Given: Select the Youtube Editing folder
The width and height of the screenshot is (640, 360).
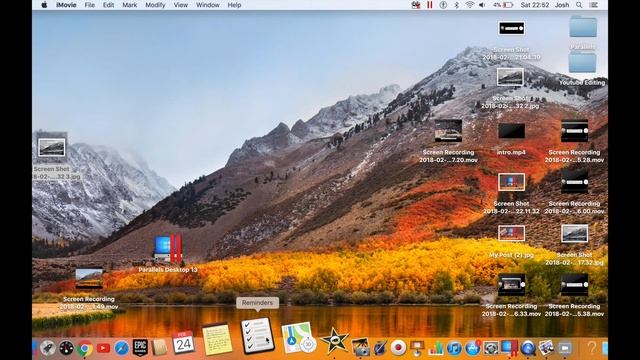Looking at the screenshot, I should point(582,69).
